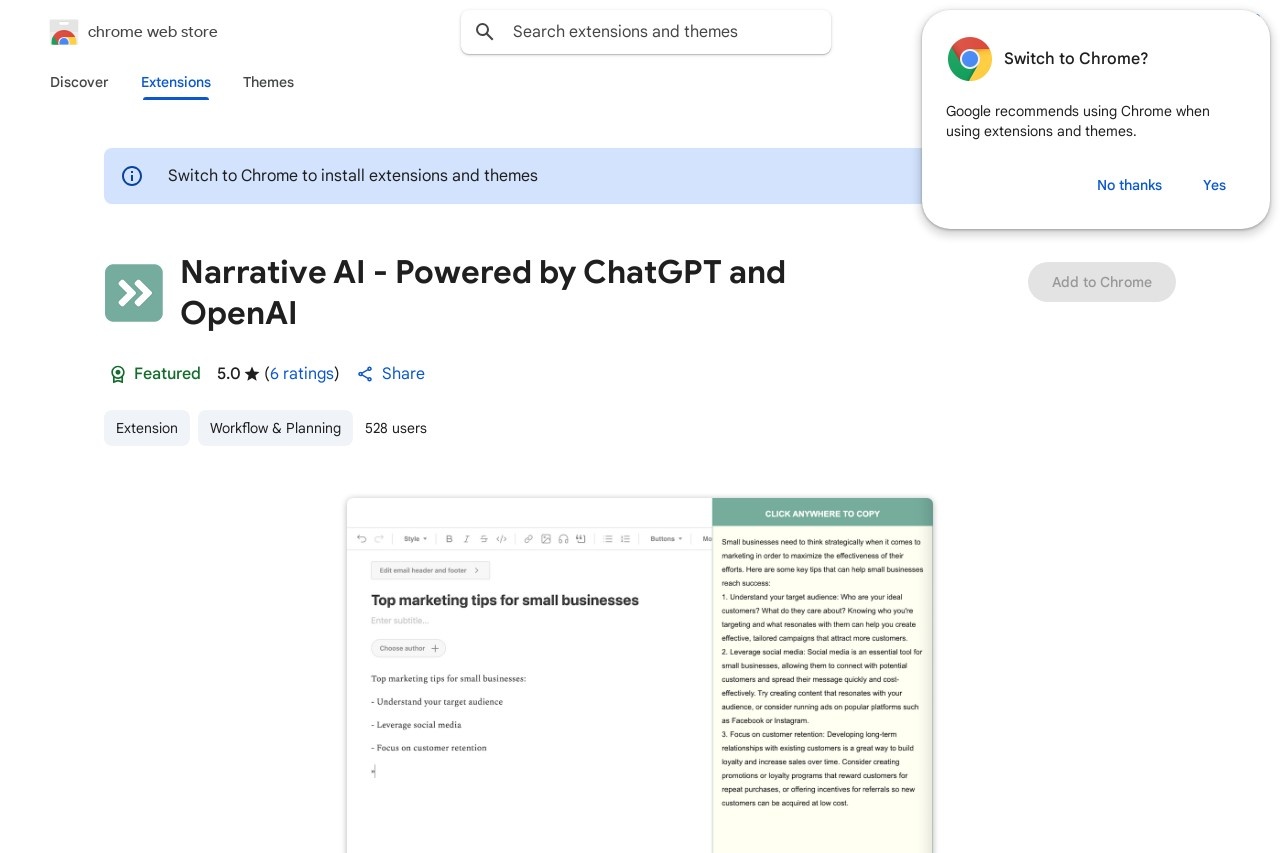Click the chrome web store title link
1280x853 pixels.
coord(153,32)
